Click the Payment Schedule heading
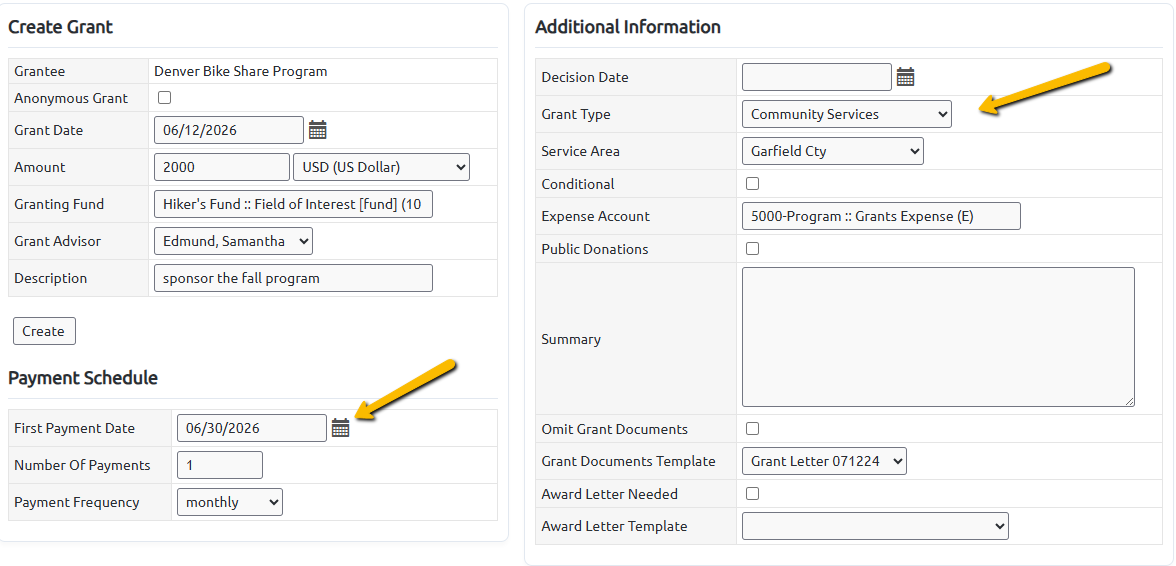Screen dimensions: 1176x566 point(83,378)
